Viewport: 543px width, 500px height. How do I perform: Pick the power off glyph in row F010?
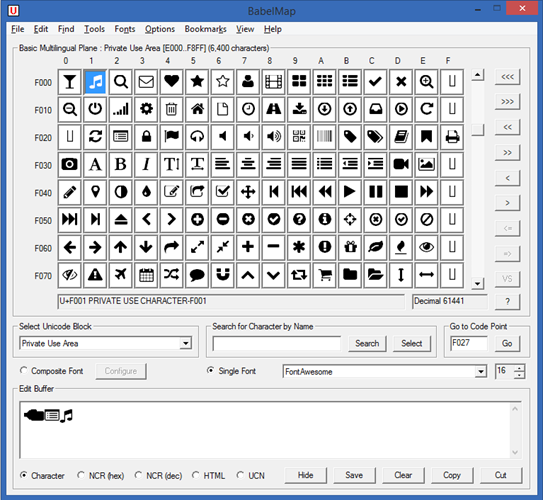(95, 109)
